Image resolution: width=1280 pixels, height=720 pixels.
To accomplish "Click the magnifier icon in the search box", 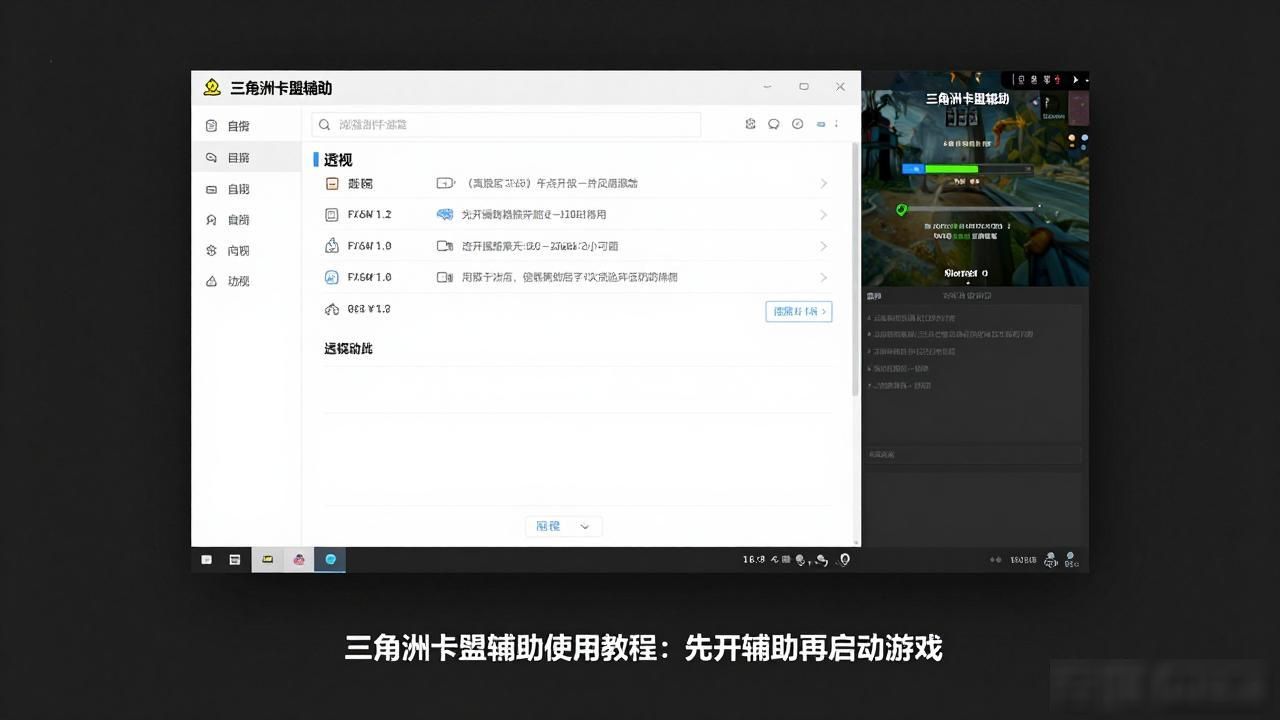I will pos(325,125).
